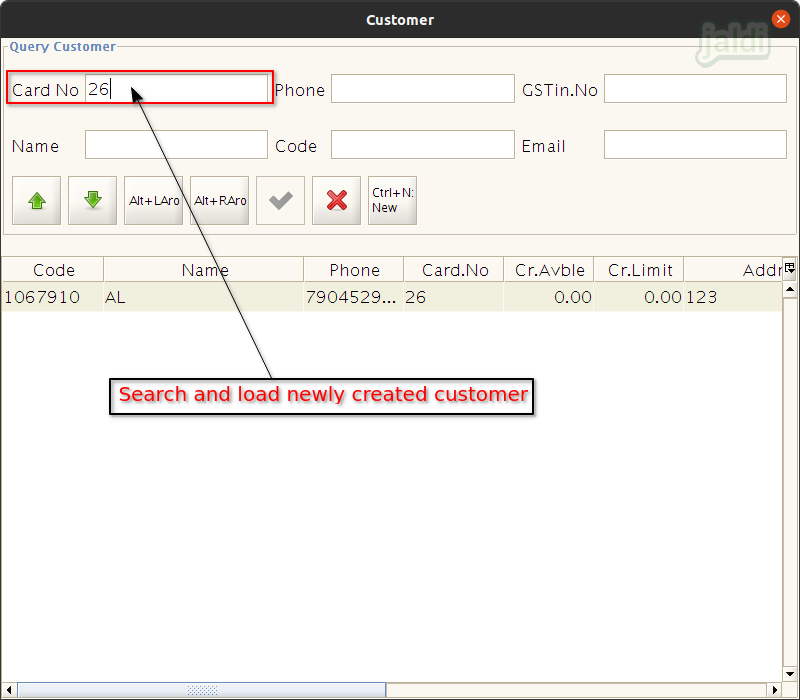This screenshot has width=800, height=700.
Task: Select the Cr.Limit 0.00 cell
Action: point(639,297)
